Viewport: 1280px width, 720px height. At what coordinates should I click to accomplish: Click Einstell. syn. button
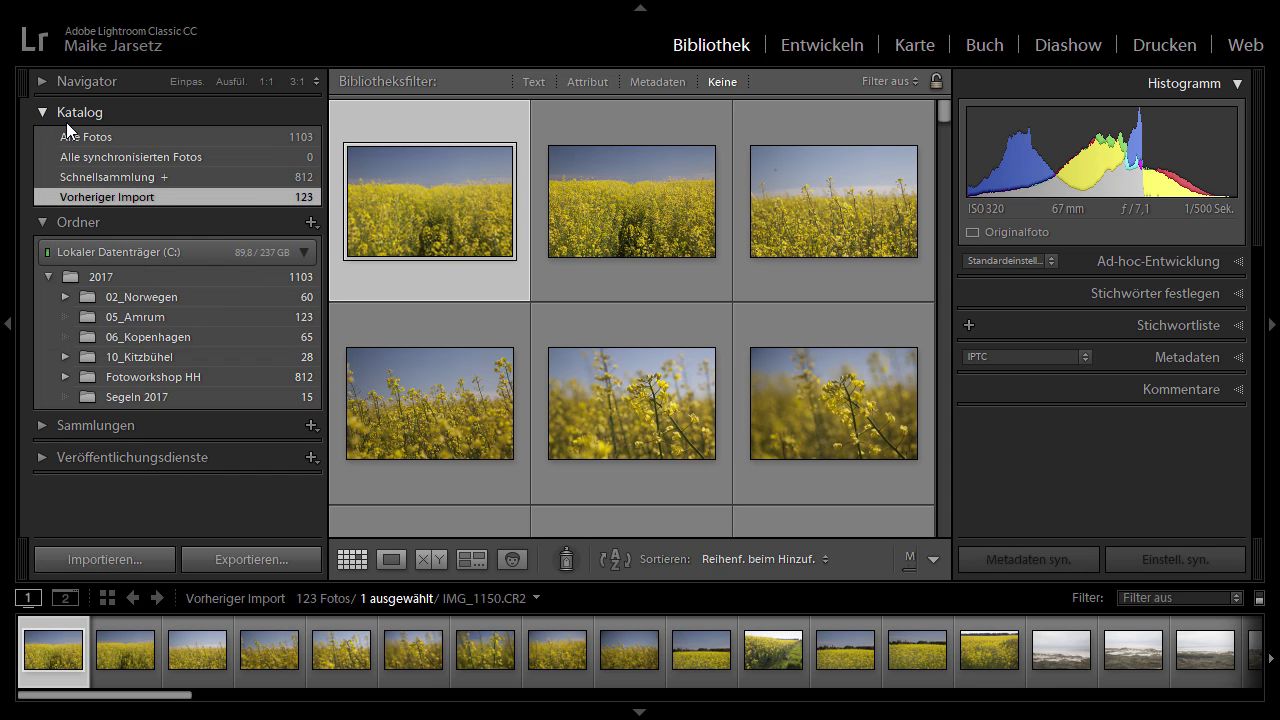pyautogui.click(x=1175, y=559)
